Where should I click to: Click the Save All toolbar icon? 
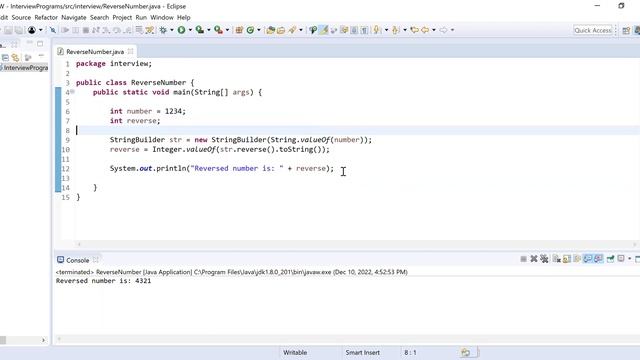coord(19,30)
